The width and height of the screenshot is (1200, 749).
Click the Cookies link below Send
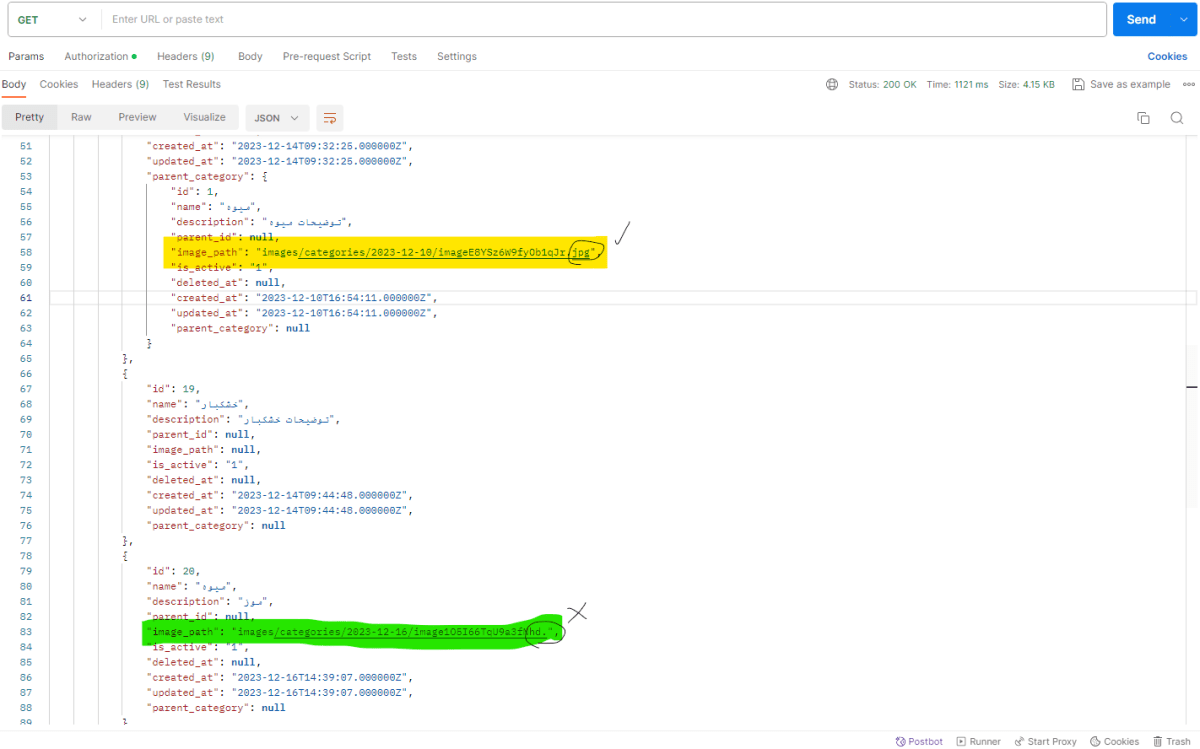(1167, 57)
